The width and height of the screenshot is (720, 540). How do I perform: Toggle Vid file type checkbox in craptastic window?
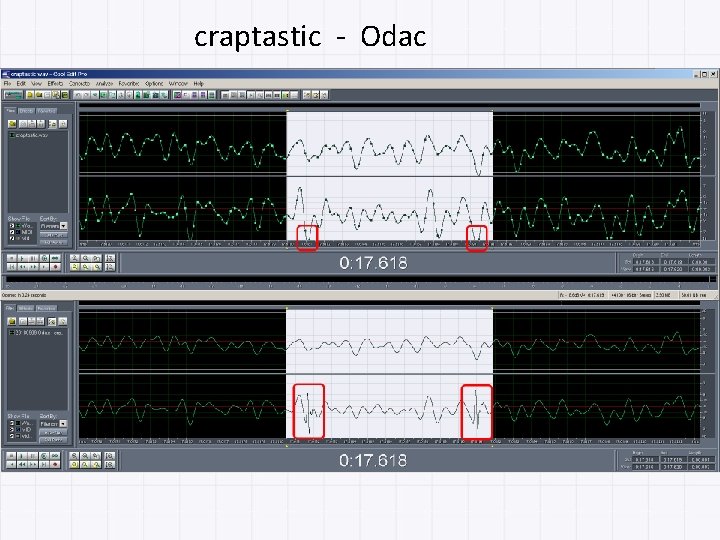[x=12, y=238]
